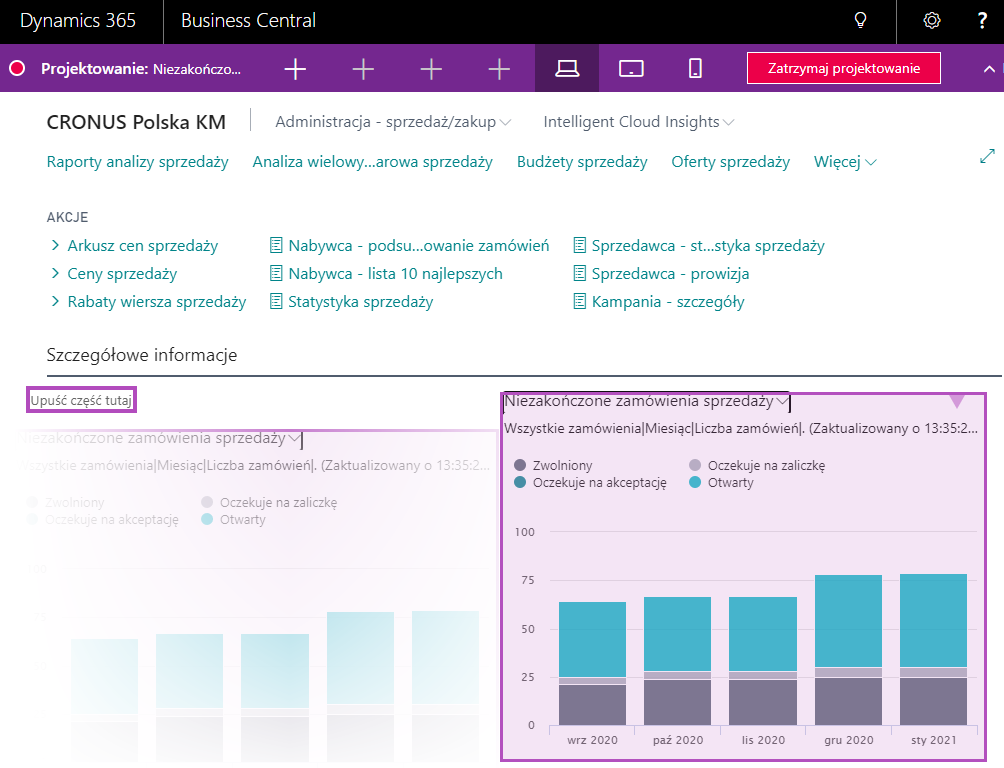Switch designer preview to phone view
Screen dimensions: 1004x768
pos(695,69)
